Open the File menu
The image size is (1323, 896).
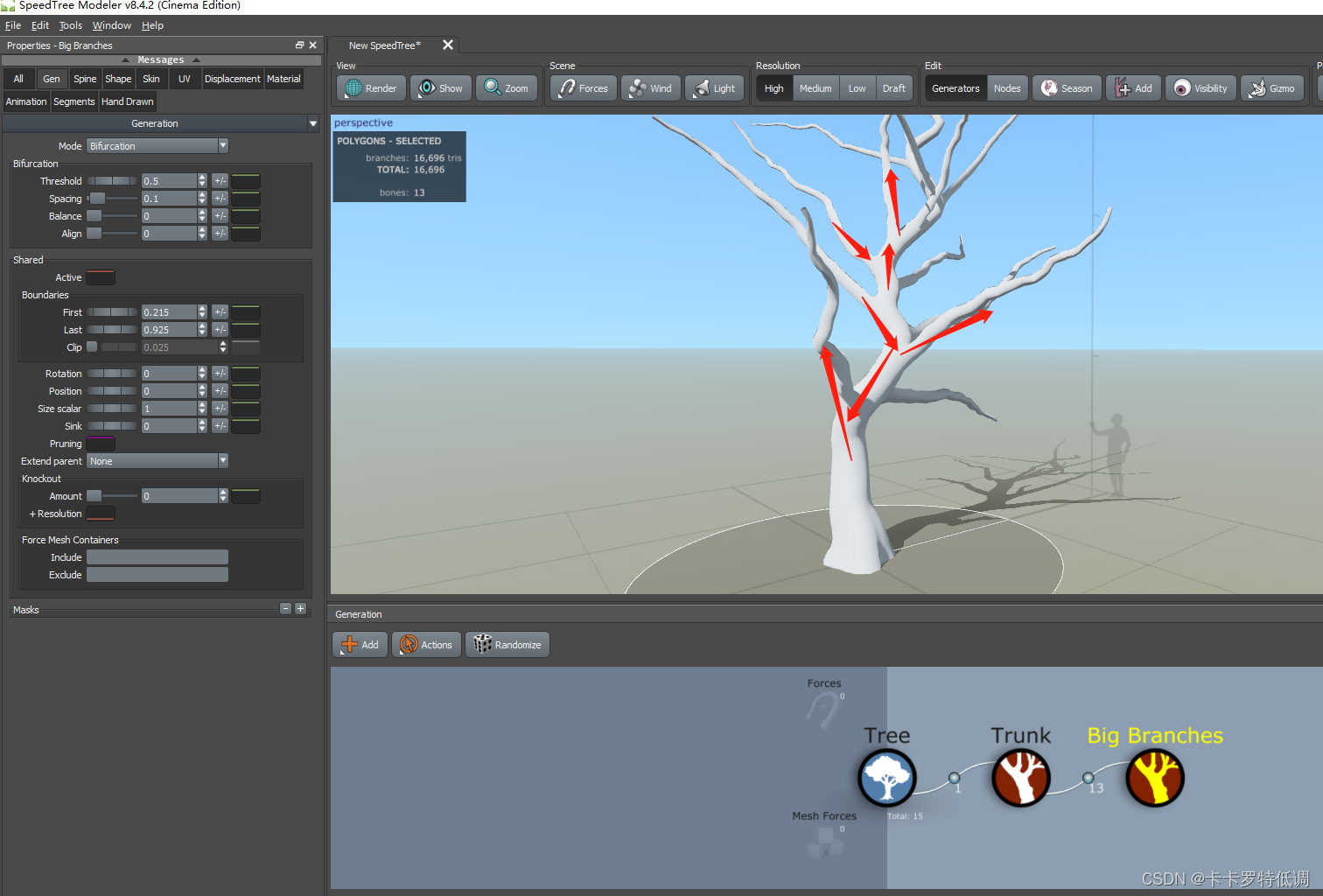point(13,25)
